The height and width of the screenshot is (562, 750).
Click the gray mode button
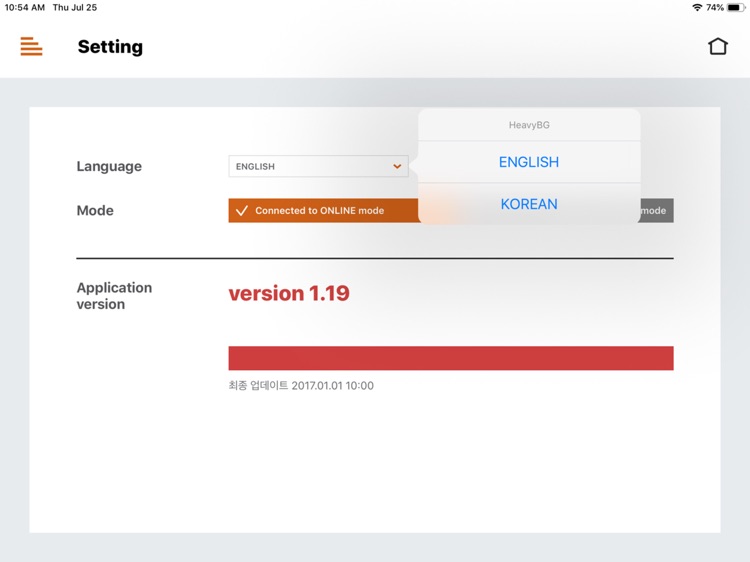point(656,210)
